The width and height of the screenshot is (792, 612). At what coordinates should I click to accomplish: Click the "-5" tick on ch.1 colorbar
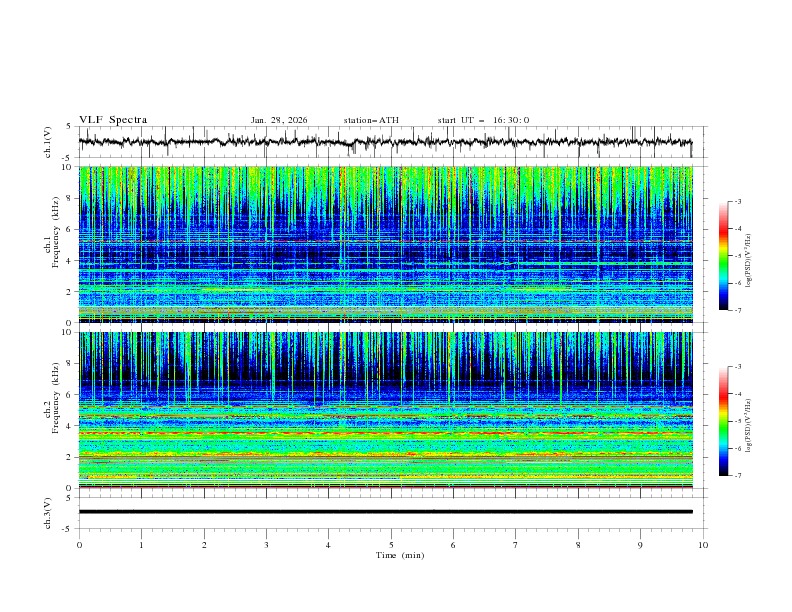tap(738, 256)
